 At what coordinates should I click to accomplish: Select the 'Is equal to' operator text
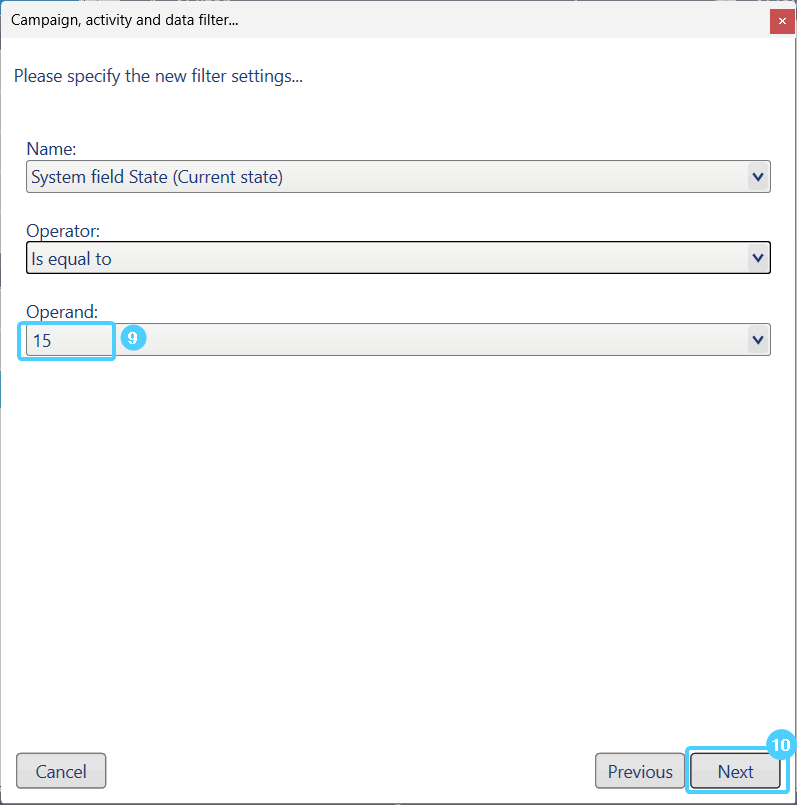[x=71, y=259]
